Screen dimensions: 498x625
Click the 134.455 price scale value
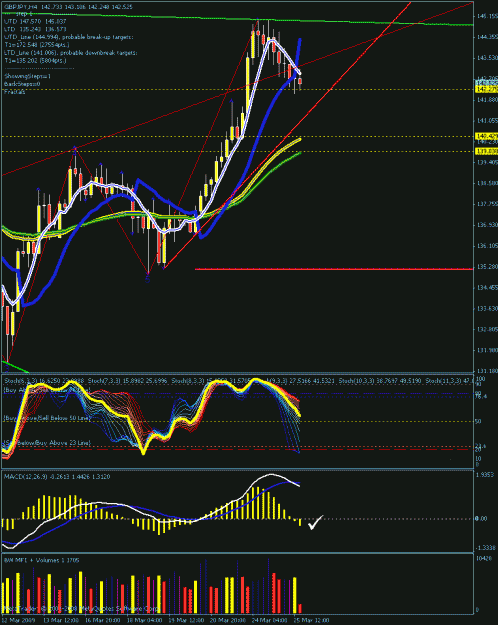(x=487, y=287)
